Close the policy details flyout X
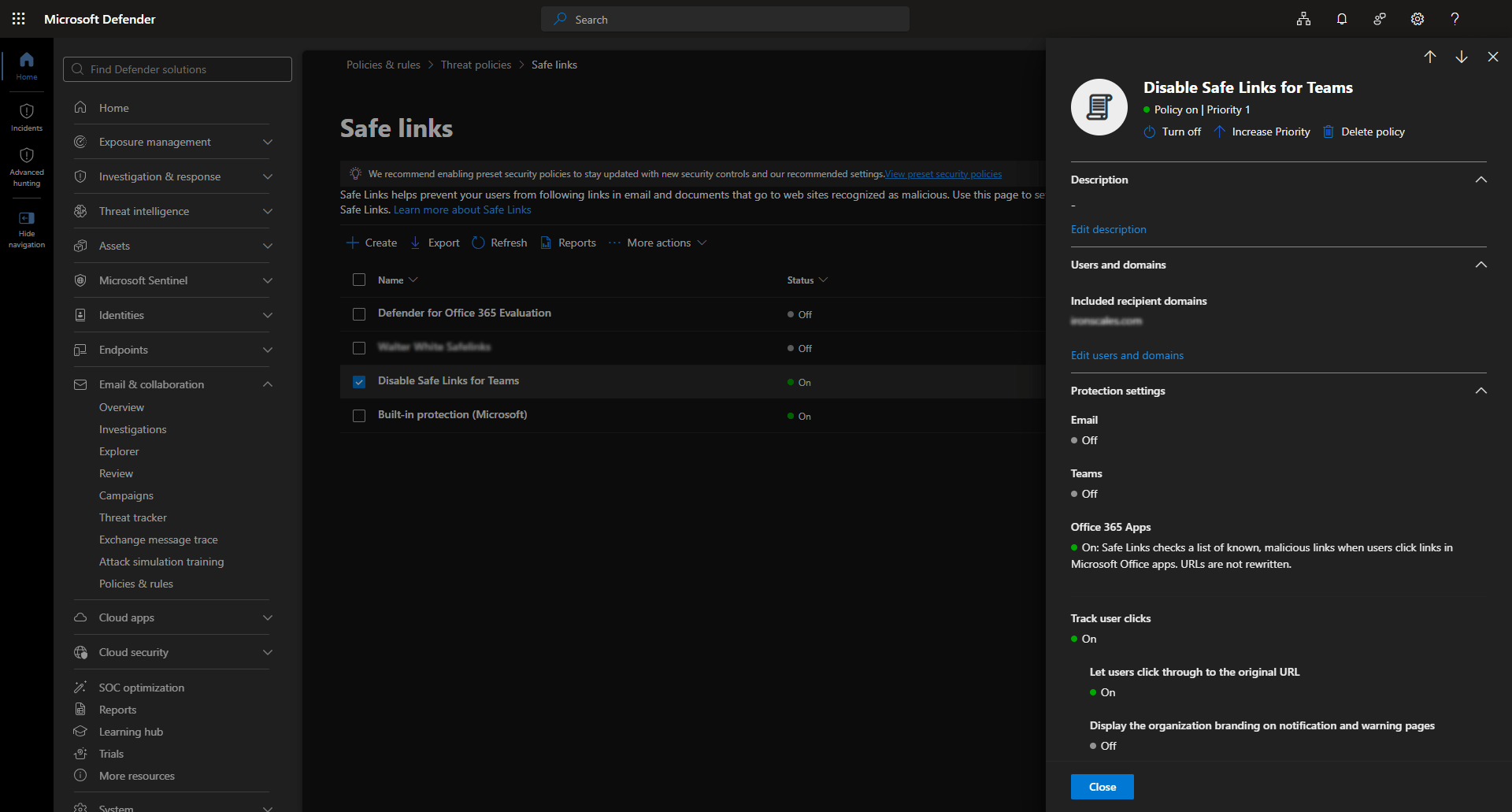This screenshot has height=812, width=1512. pyautogui.click(x=1493, y=57)
